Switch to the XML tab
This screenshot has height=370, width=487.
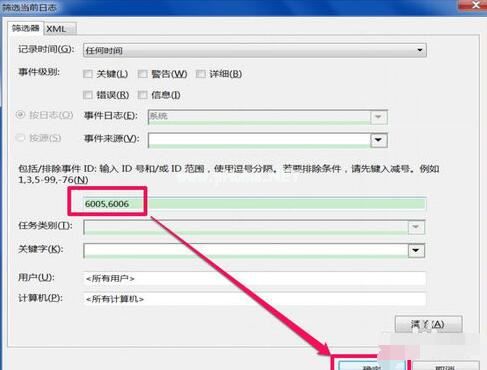[x=60, y=29]
